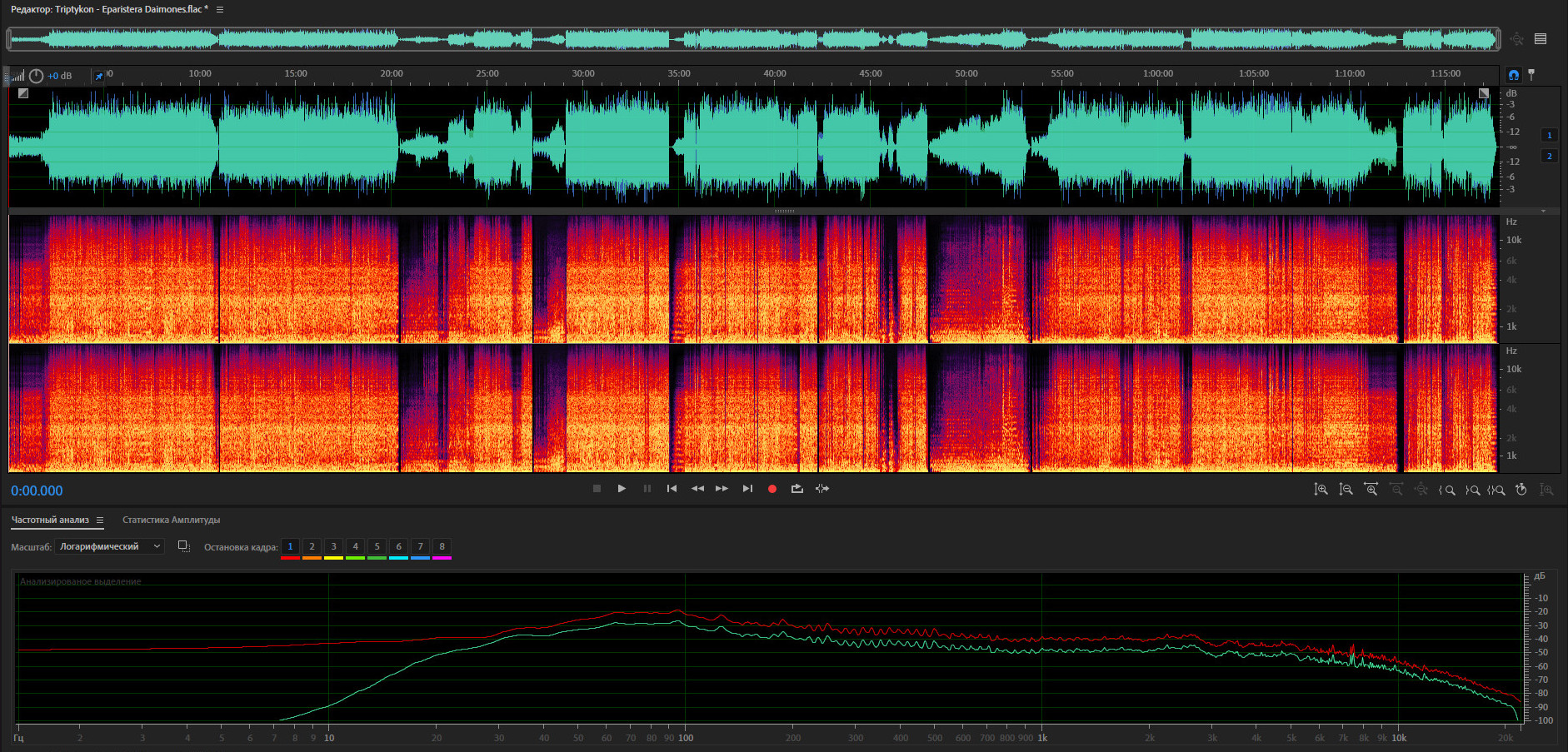Click the Rewind transport button

697,489
